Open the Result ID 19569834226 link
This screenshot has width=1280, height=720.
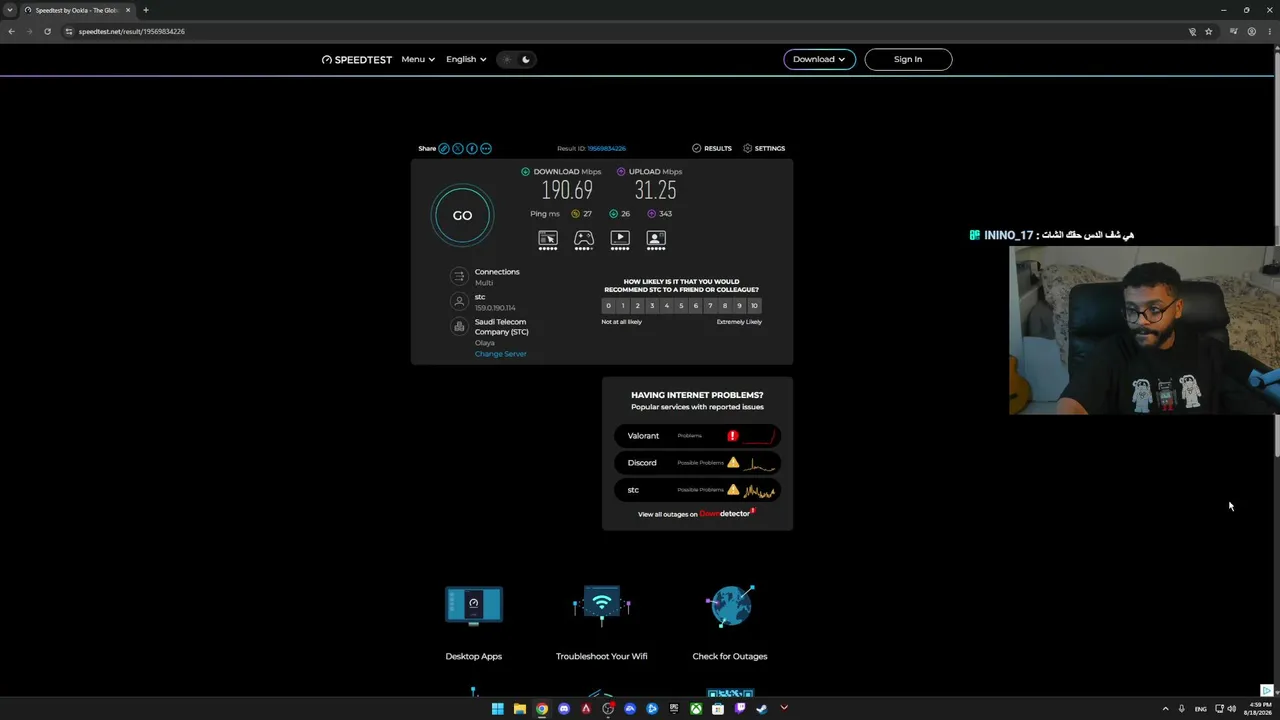pos(606,148)
